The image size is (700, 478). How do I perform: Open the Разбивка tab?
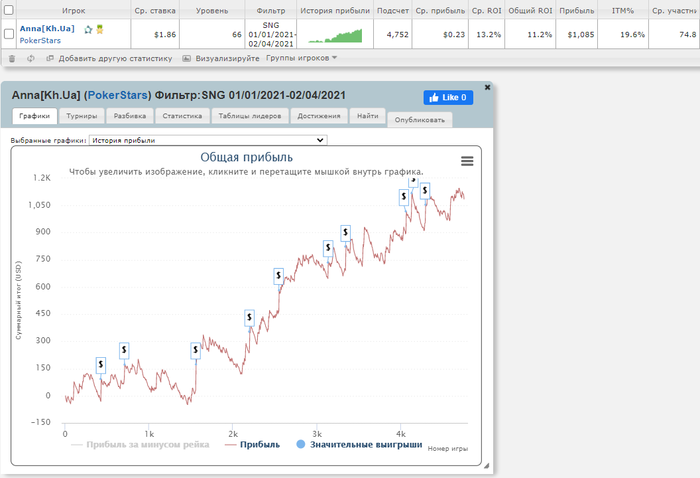[129, 116]
